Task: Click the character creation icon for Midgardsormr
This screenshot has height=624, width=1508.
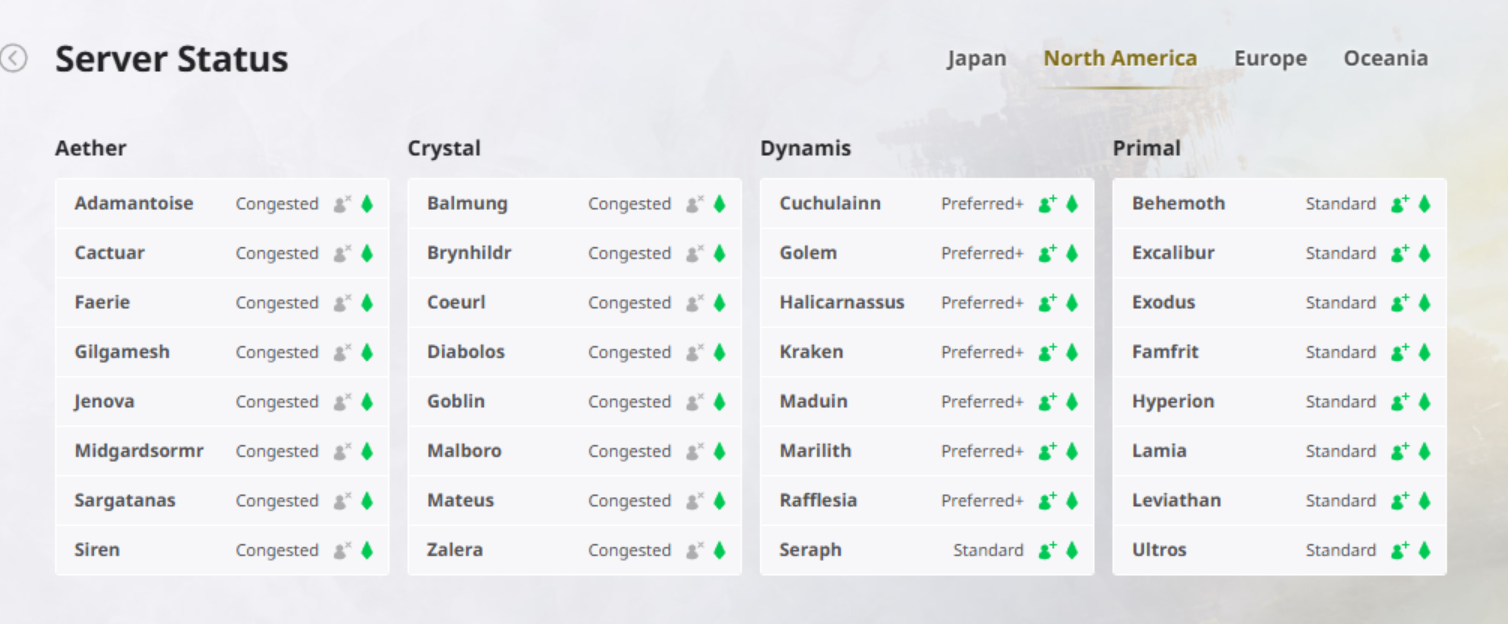Action: [343, 451]
